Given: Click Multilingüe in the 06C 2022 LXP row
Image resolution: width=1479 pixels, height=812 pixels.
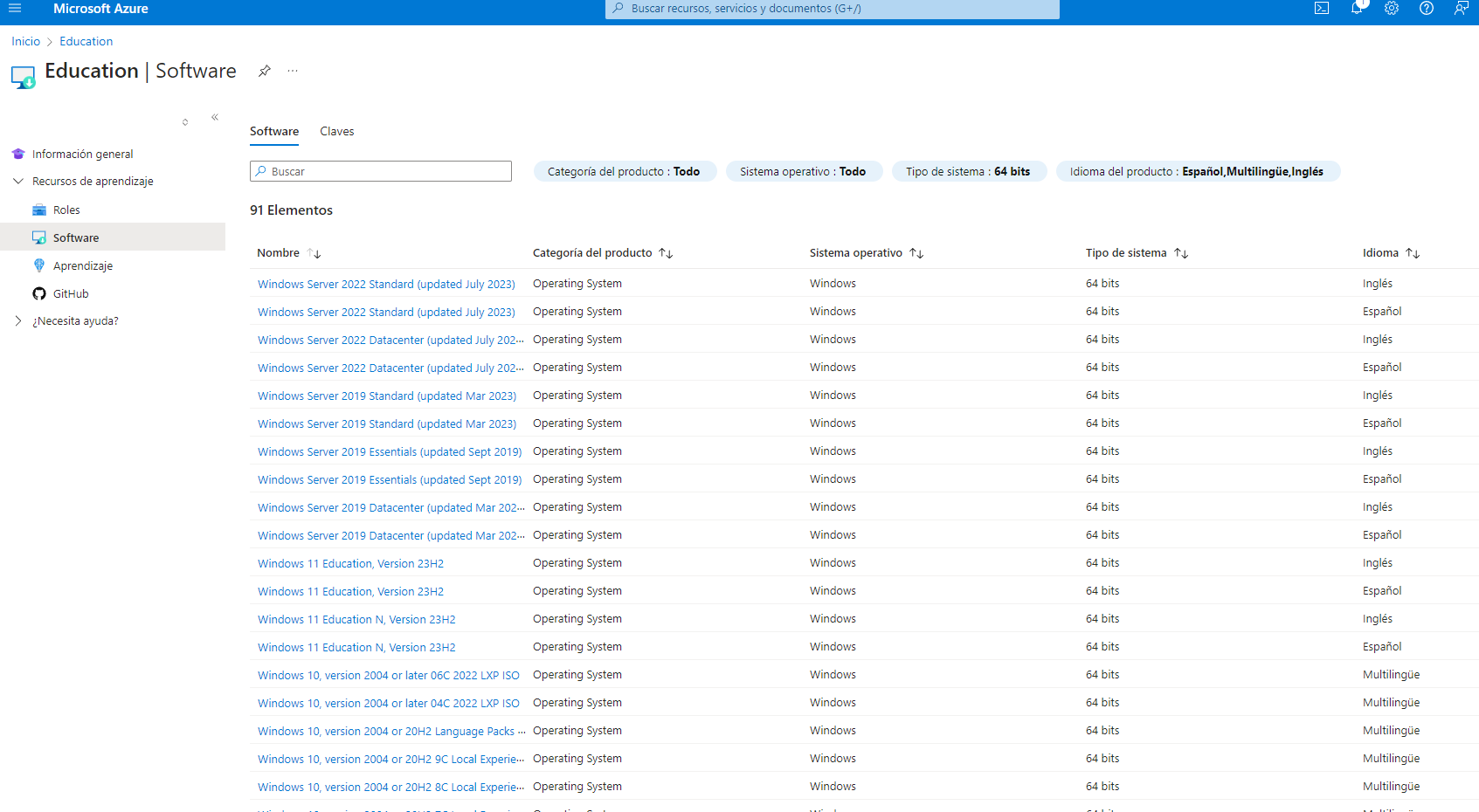Looking at the screenshot, I should click(x=1391, y=675).
